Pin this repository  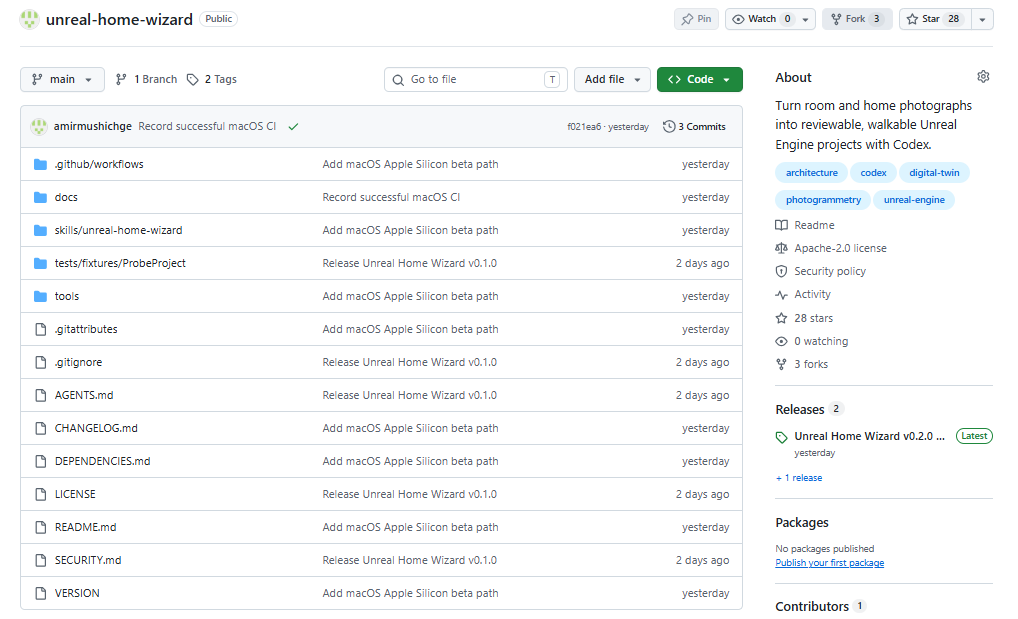tap(696, 19)
